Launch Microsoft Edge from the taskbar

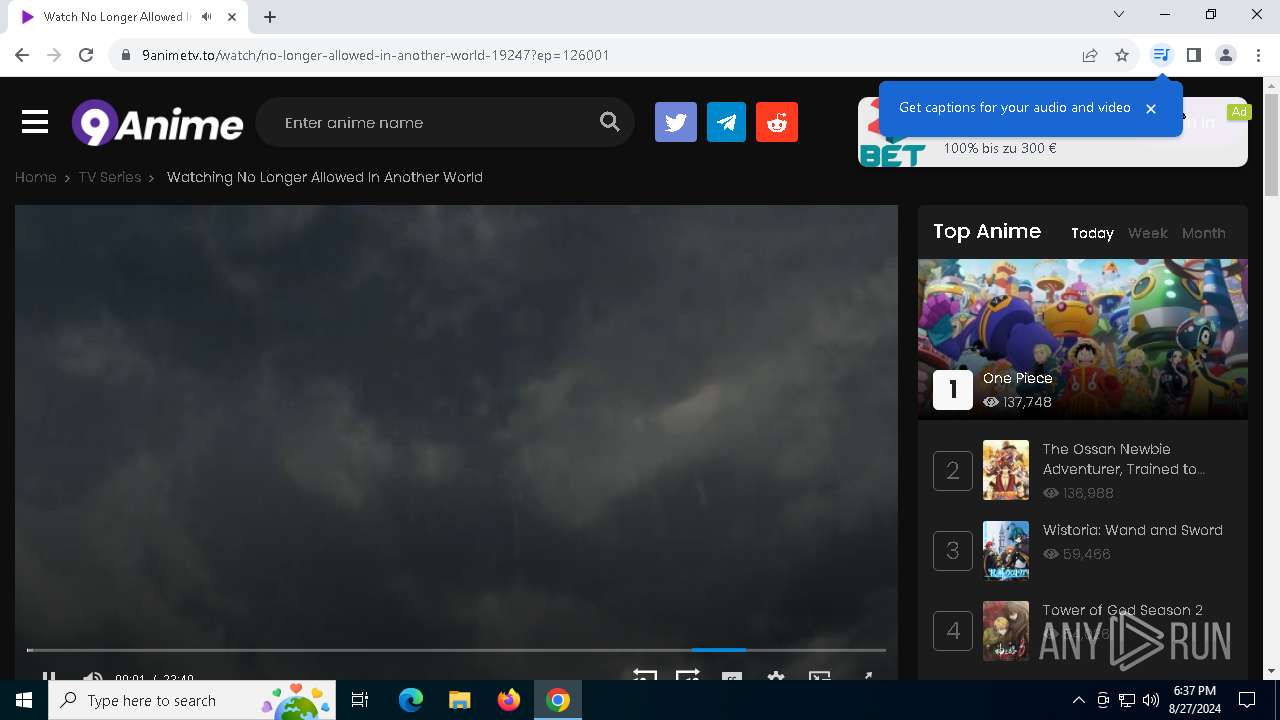pyautogui.click(x=410, y=700)
